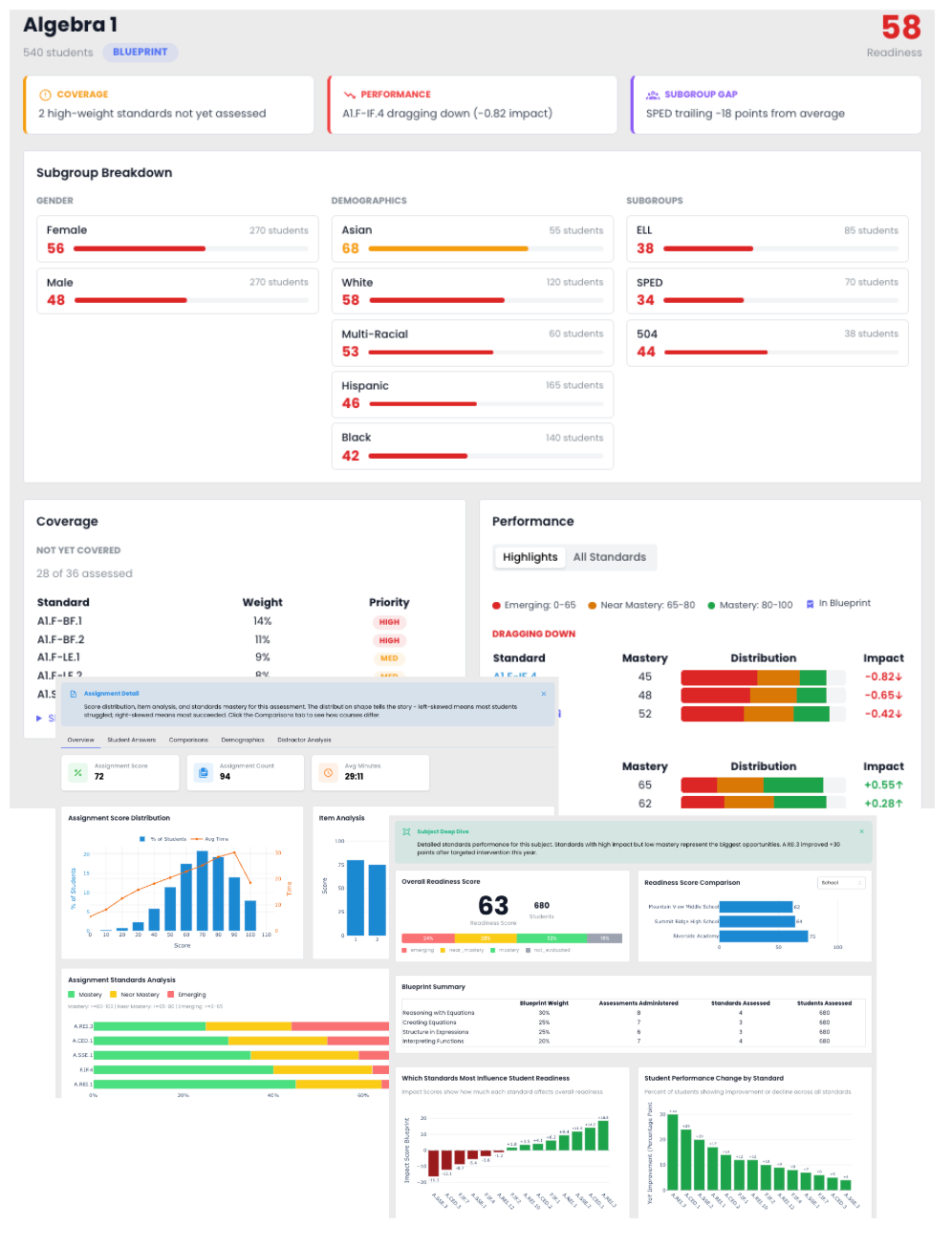Viewport: 952px width, 1248px height.
Task: Select the Multi-Racial demographic card
Action: click(x=472, y=342)
